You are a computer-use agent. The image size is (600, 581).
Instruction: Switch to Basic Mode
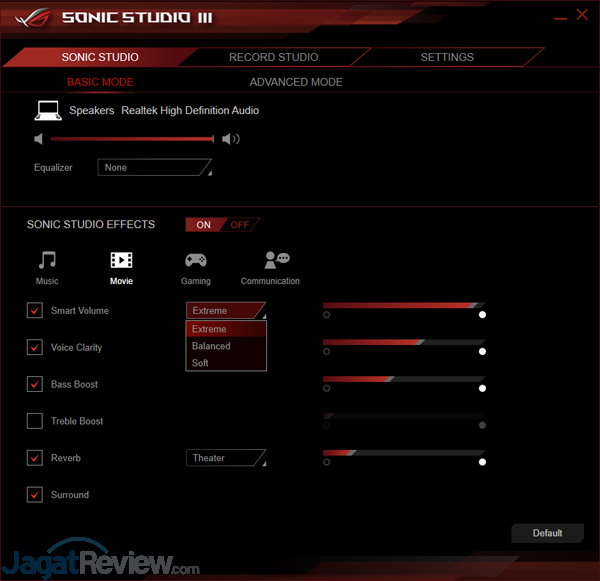tap(100, 82)
